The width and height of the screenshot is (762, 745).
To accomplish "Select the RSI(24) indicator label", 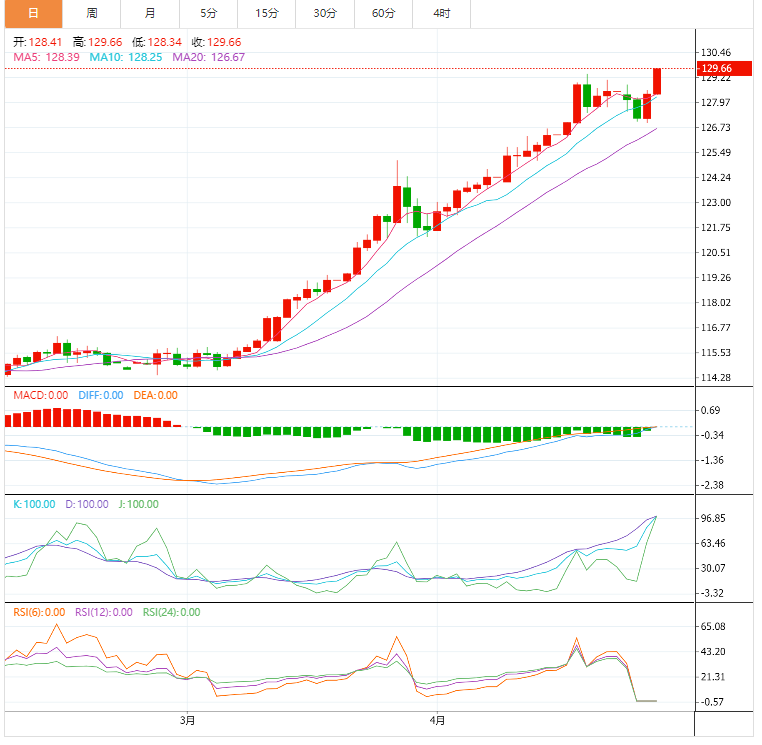I will tap(171, 612).
